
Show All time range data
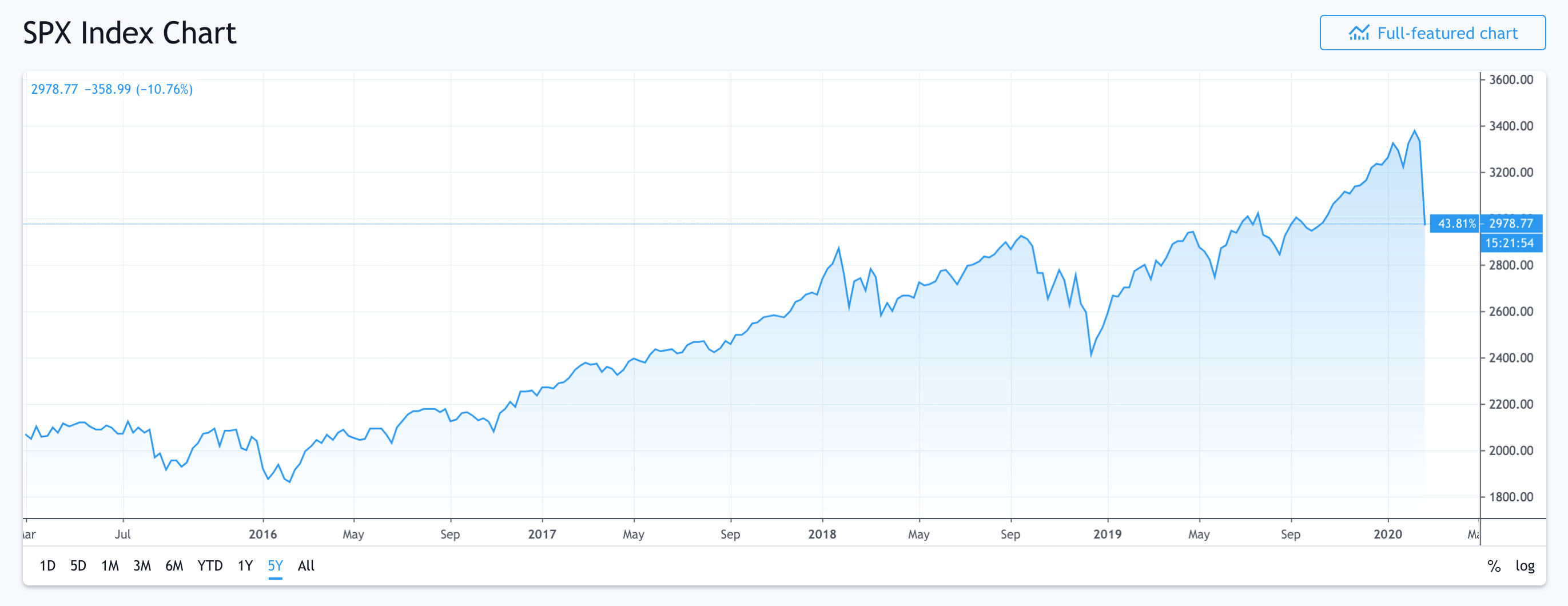[306, 566]
